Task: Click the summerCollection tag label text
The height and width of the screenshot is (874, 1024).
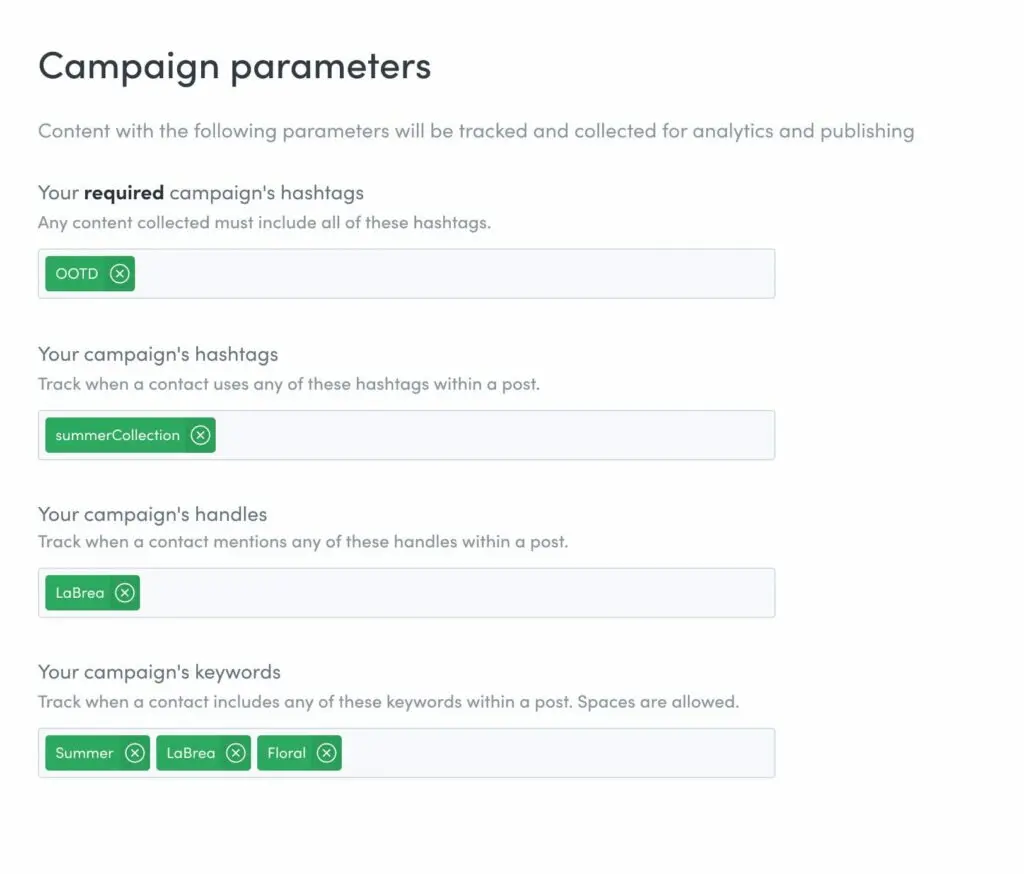Action: pos(117,435)
